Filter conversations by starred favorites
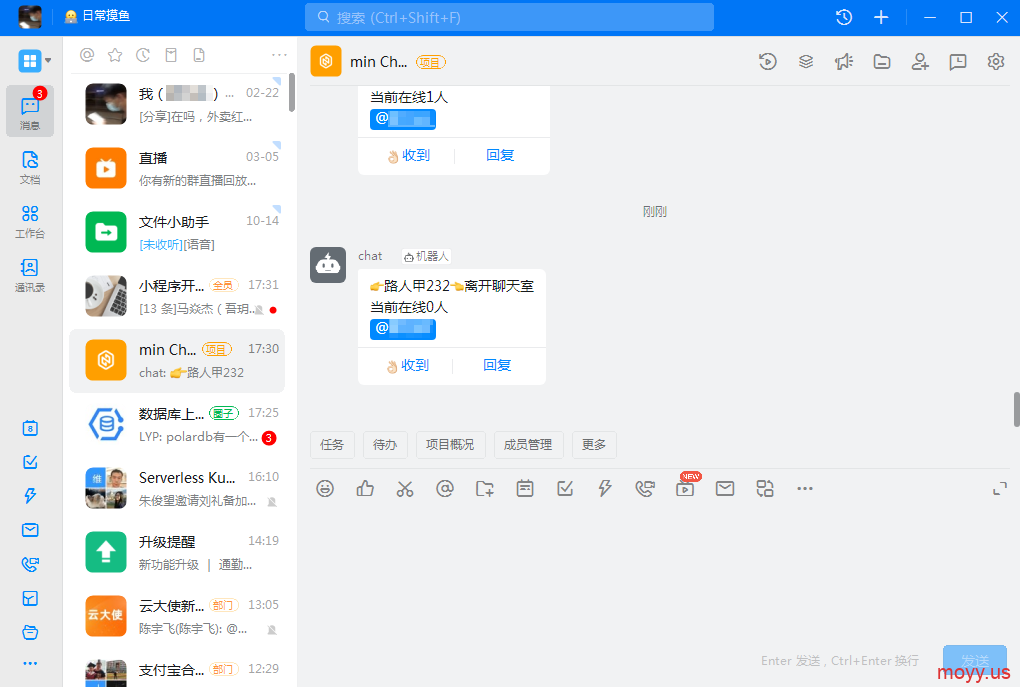 coord(115,55)
